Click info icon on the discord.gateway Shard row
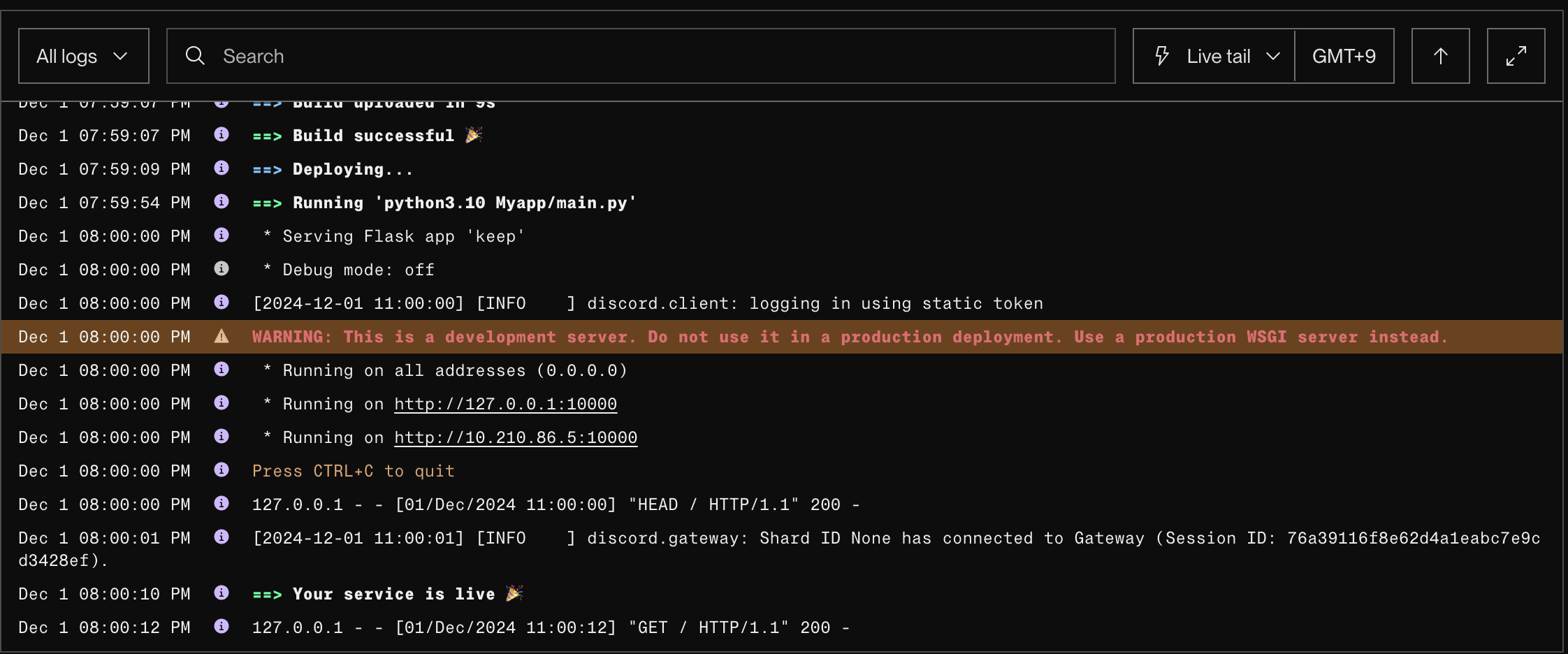 click(x=222, y=537)
